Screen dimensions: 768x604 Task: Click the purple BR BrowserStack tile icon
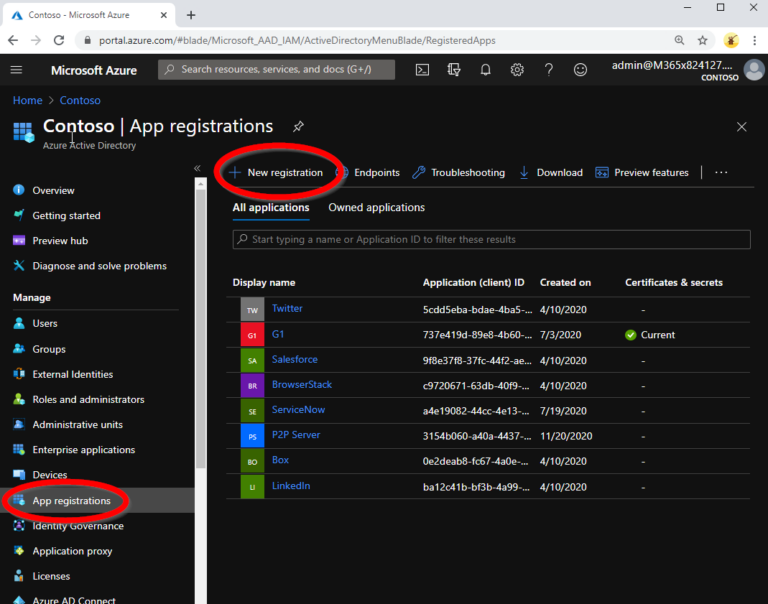[x=252, y=386]
